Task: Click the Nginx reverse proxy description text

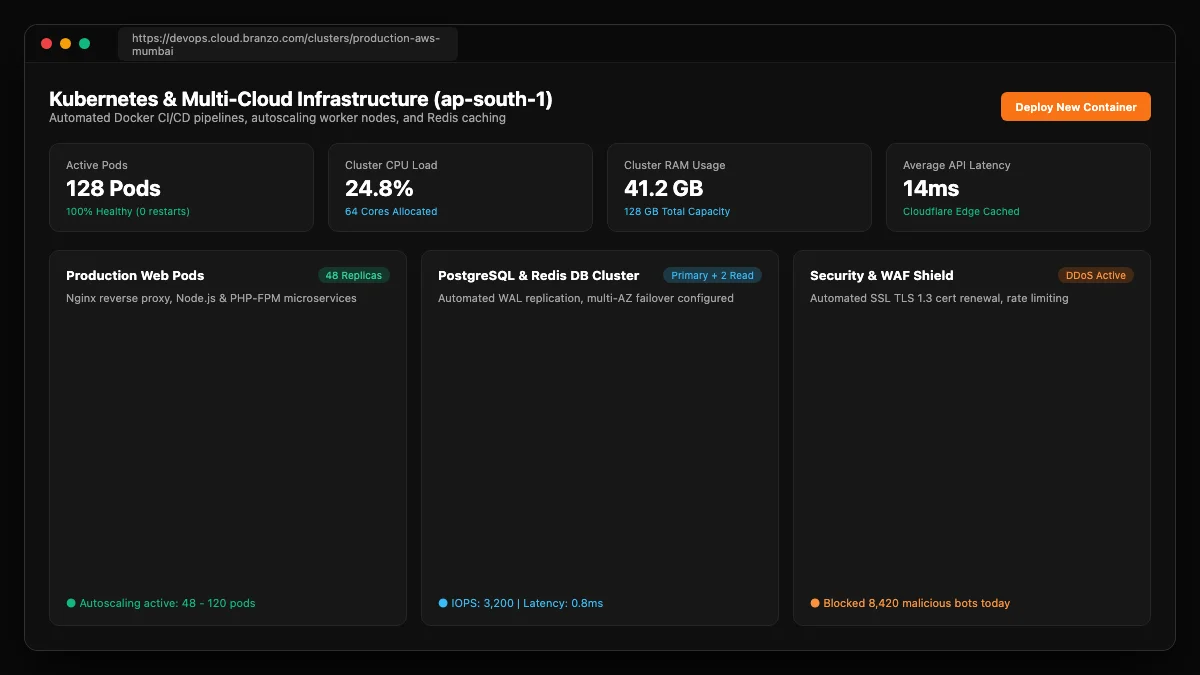Action: 211,298
